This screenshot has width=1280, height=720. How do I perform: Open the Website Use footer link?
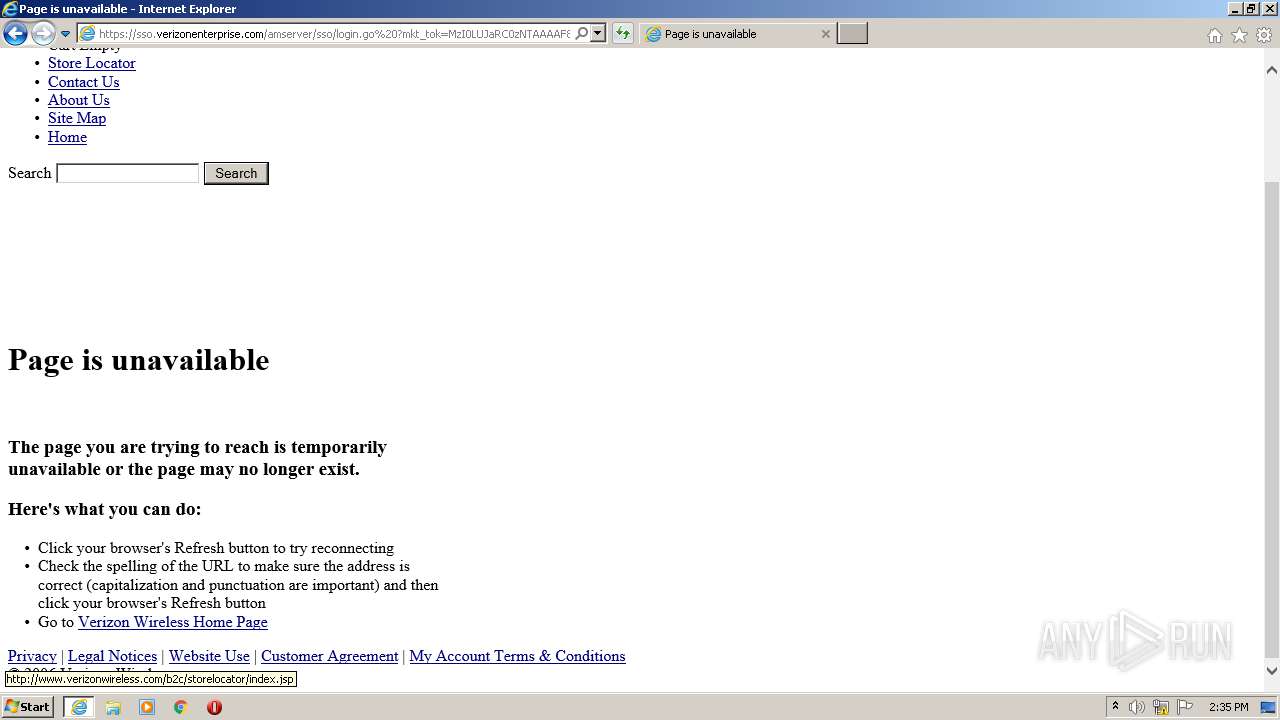209,656
